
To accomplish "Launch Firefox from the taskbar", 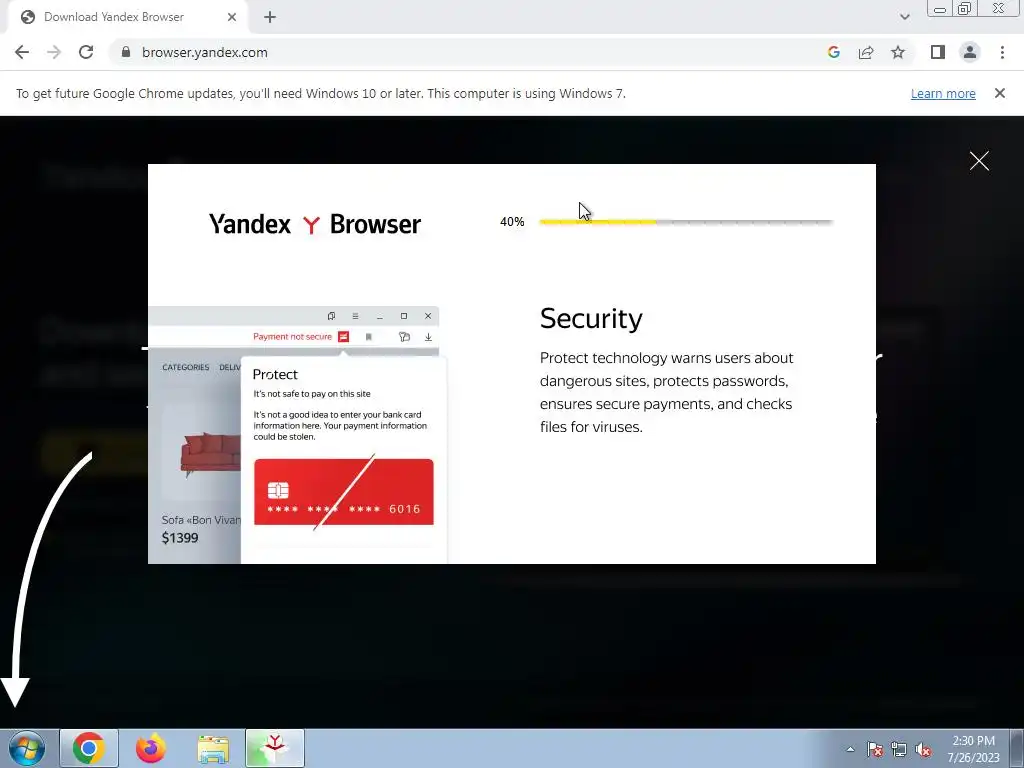I will (151, 748).
